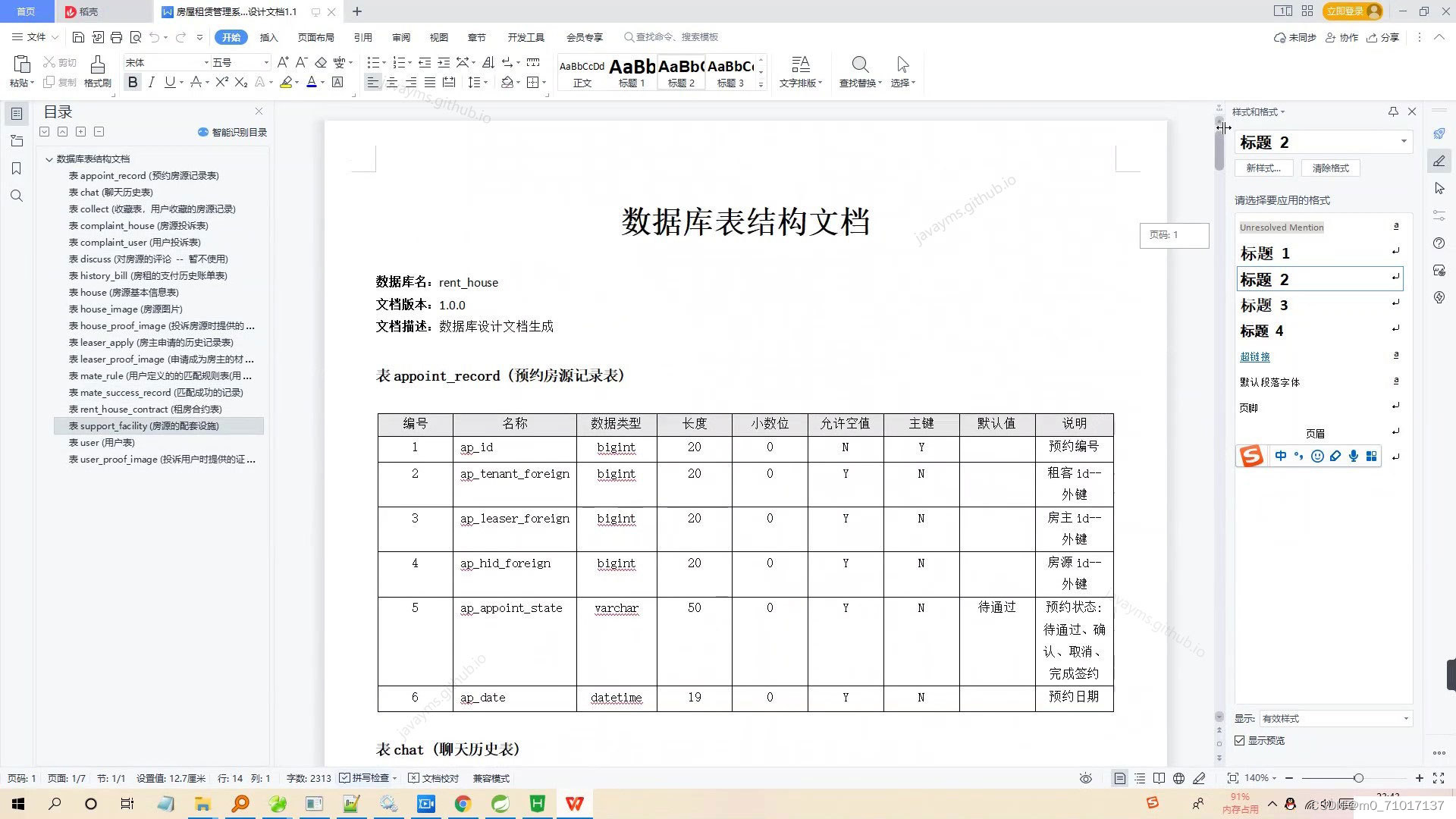This screenshot has width=1456, height=819.
Task: Pin the 样式和格式 panel with the pushpin
Action: [x=1393, y=111]
